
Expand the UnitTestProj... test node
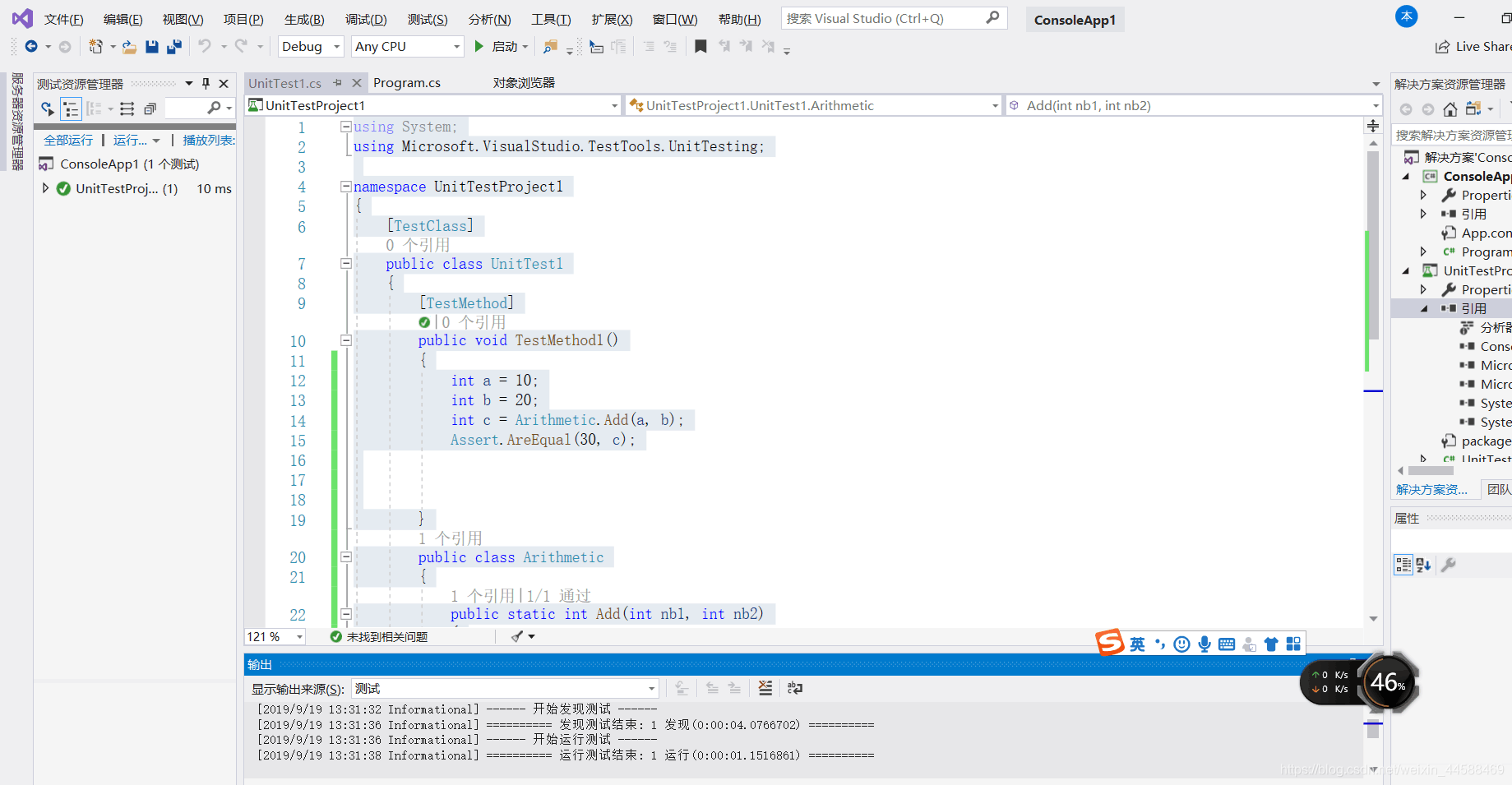click(45, 188)
